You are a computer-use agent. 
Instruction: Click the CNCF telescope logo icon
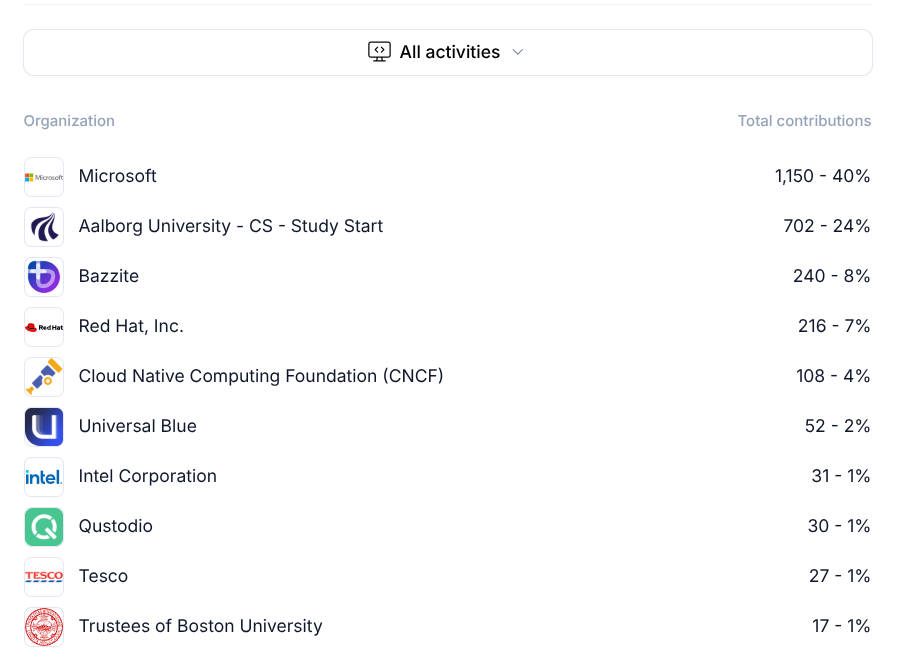(x=44, y=377)
